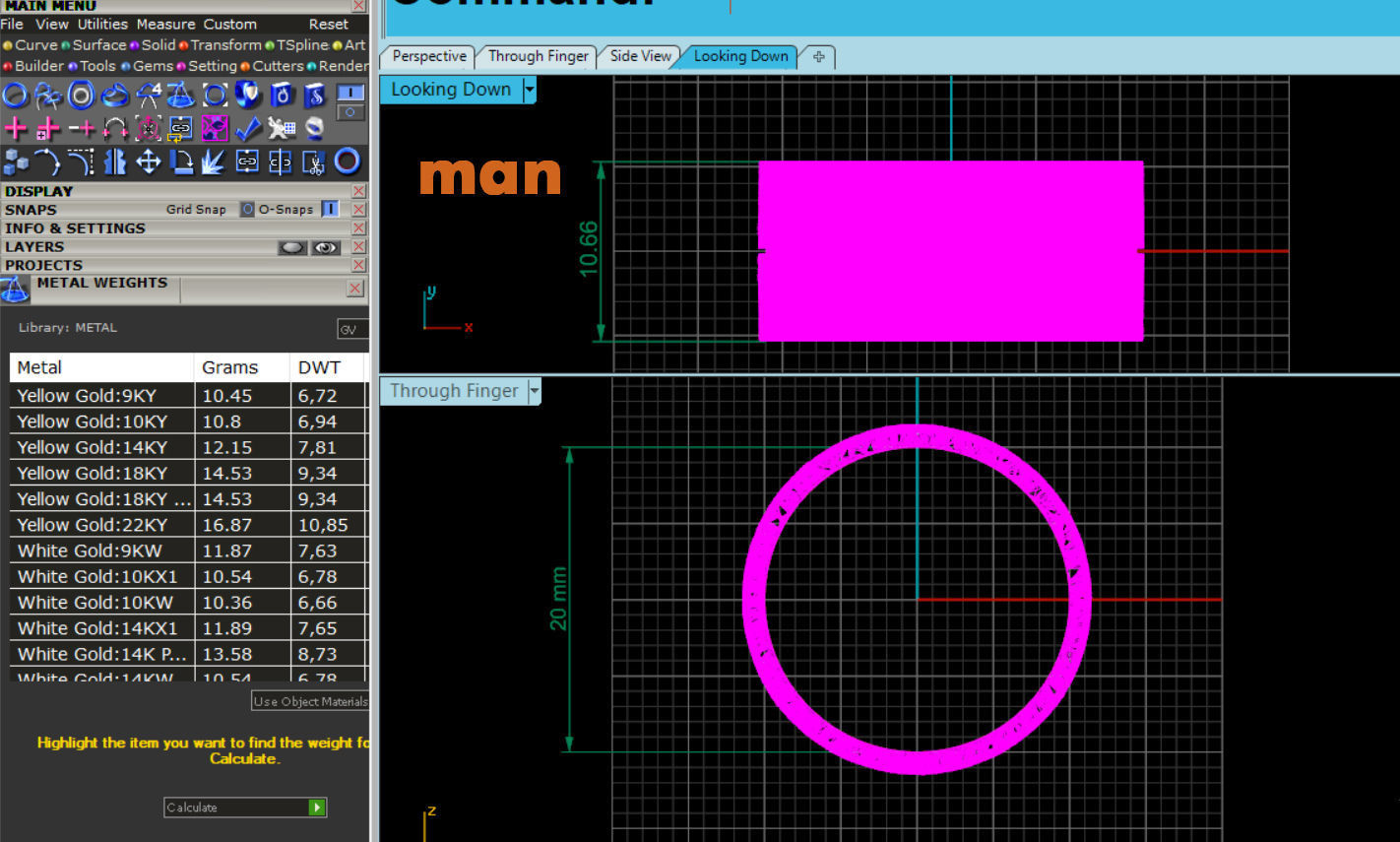
Task: Open the metal weights scale icon in toolbar
Action: 180,96
